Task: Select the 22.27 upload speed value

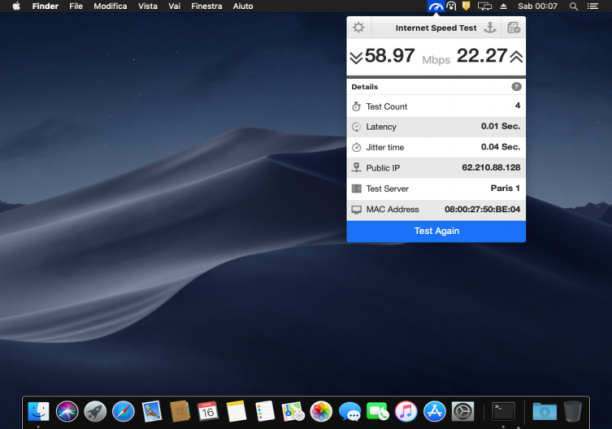Action: (482, 55)
